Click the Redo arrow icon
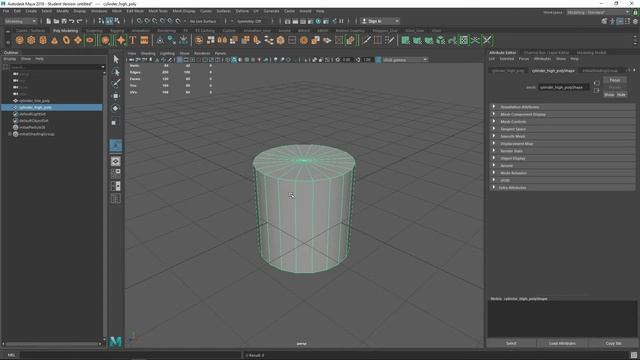Screen dimensions: 640x360 coord(80,21)
